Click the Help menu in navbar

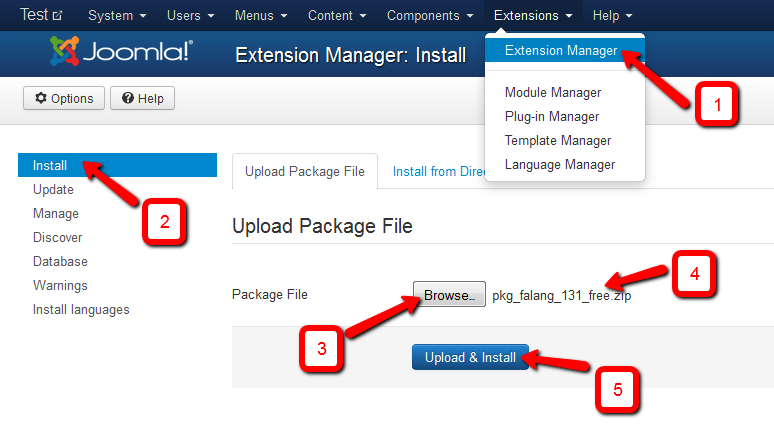pos(612,15)
